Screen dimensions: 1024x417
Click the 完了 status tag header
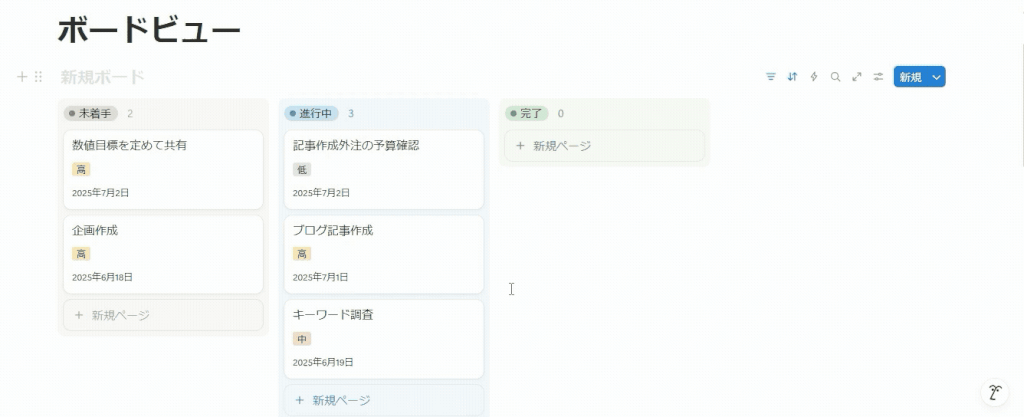click(x=527, y=114)
